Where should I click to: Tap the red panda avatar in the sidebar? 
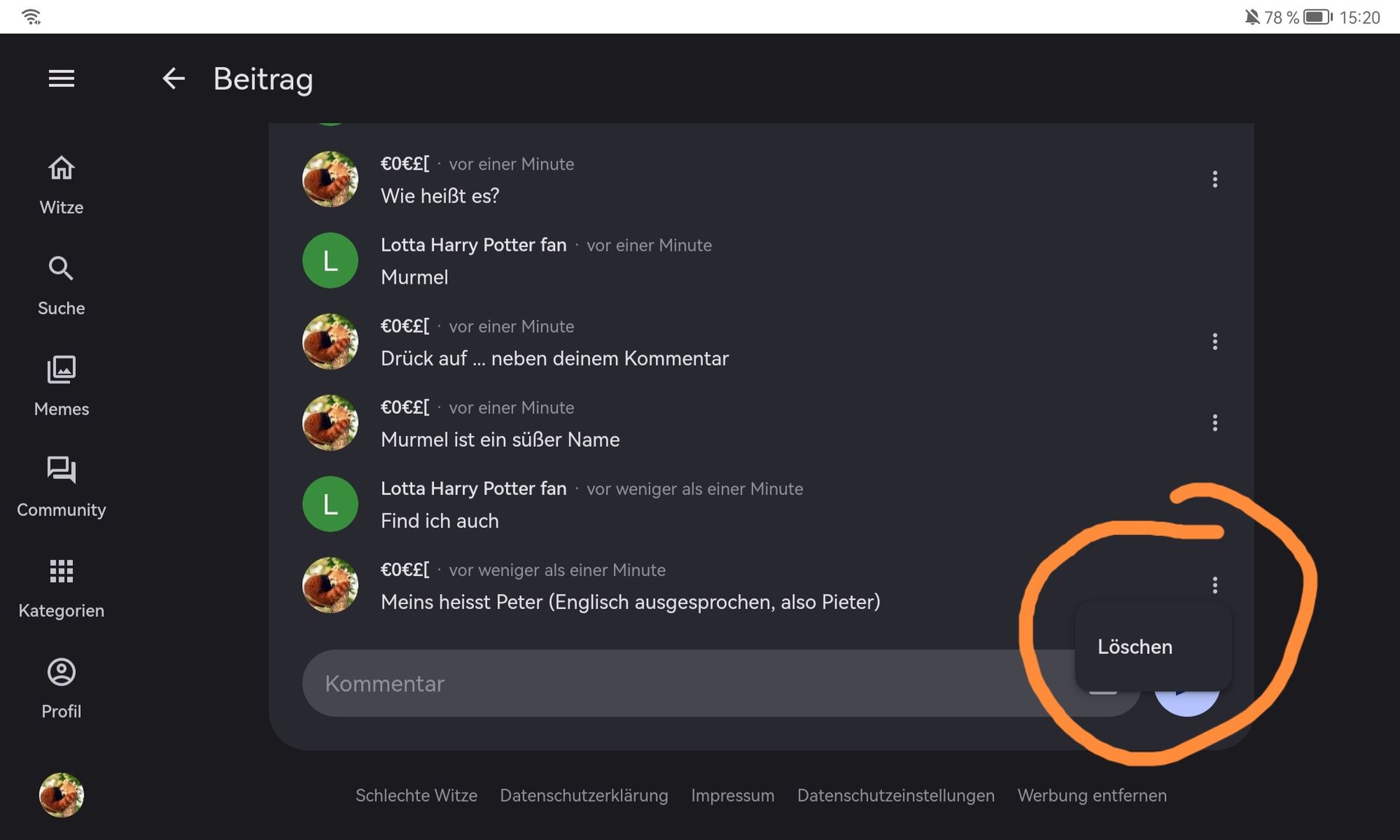pos(61,795)
